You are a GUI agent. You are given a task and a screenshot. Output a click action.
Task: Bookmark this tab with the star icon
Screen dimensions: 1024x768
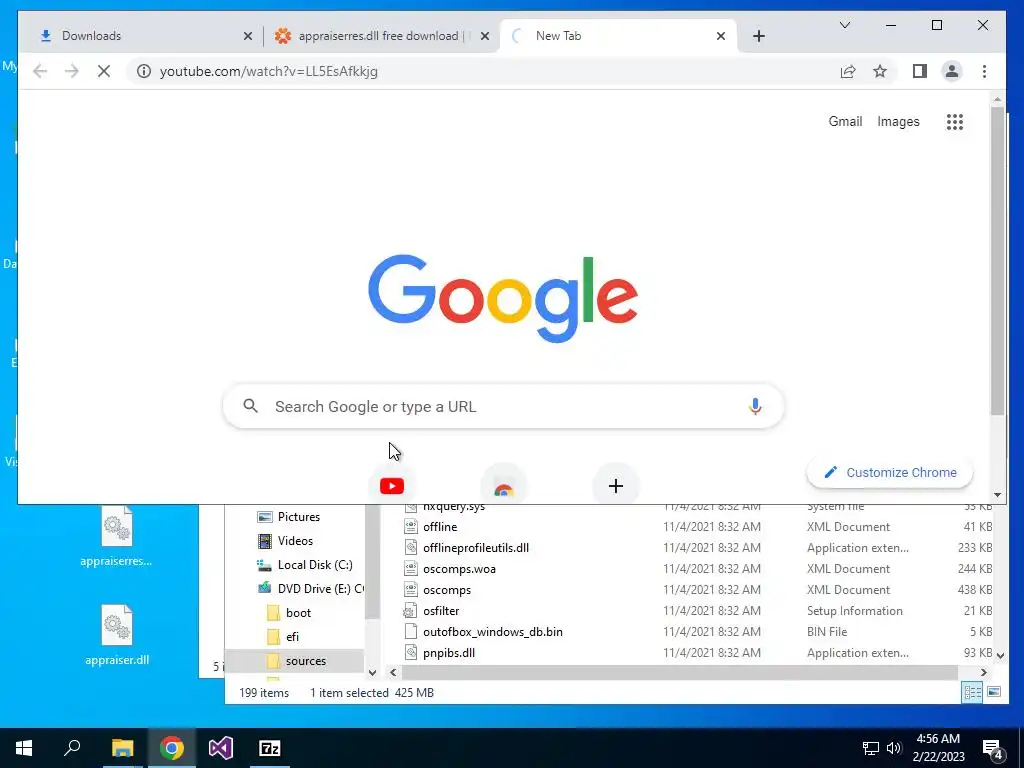coord(880,71)
